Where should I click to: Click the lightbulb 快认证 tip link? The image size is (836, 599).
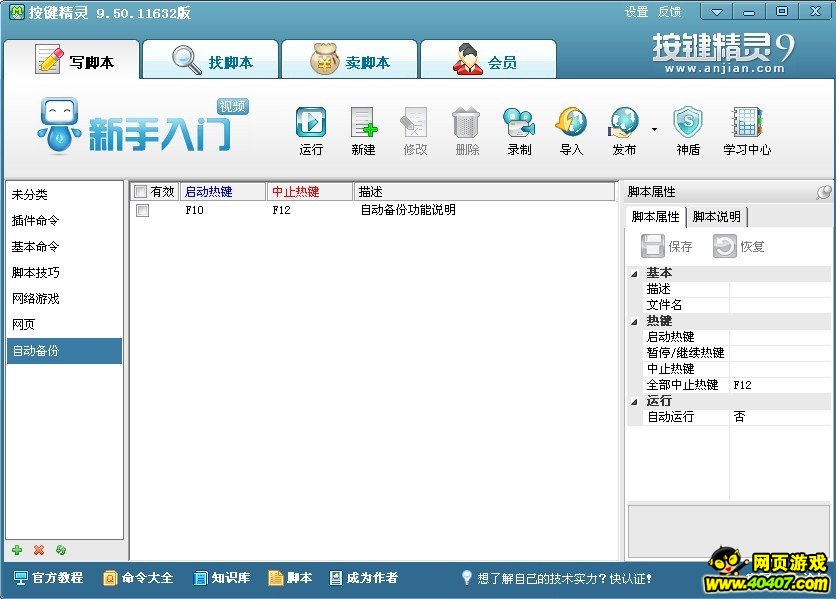(556, 578)
